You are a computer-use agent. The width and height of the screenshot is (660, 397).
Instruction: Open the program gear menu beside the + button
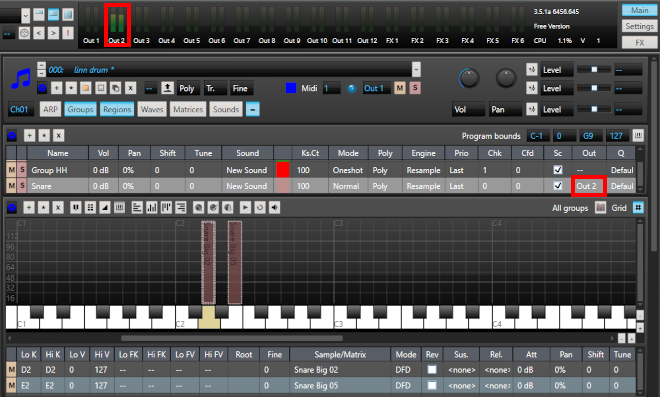[42, 88]
